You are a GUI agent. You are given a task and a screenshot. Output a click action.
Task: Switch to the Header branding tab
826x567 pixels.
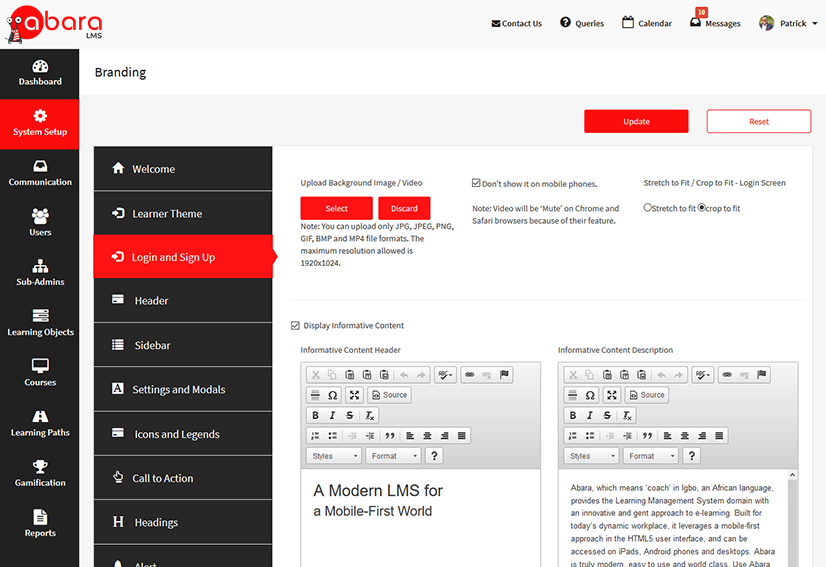tap(183, 300)
